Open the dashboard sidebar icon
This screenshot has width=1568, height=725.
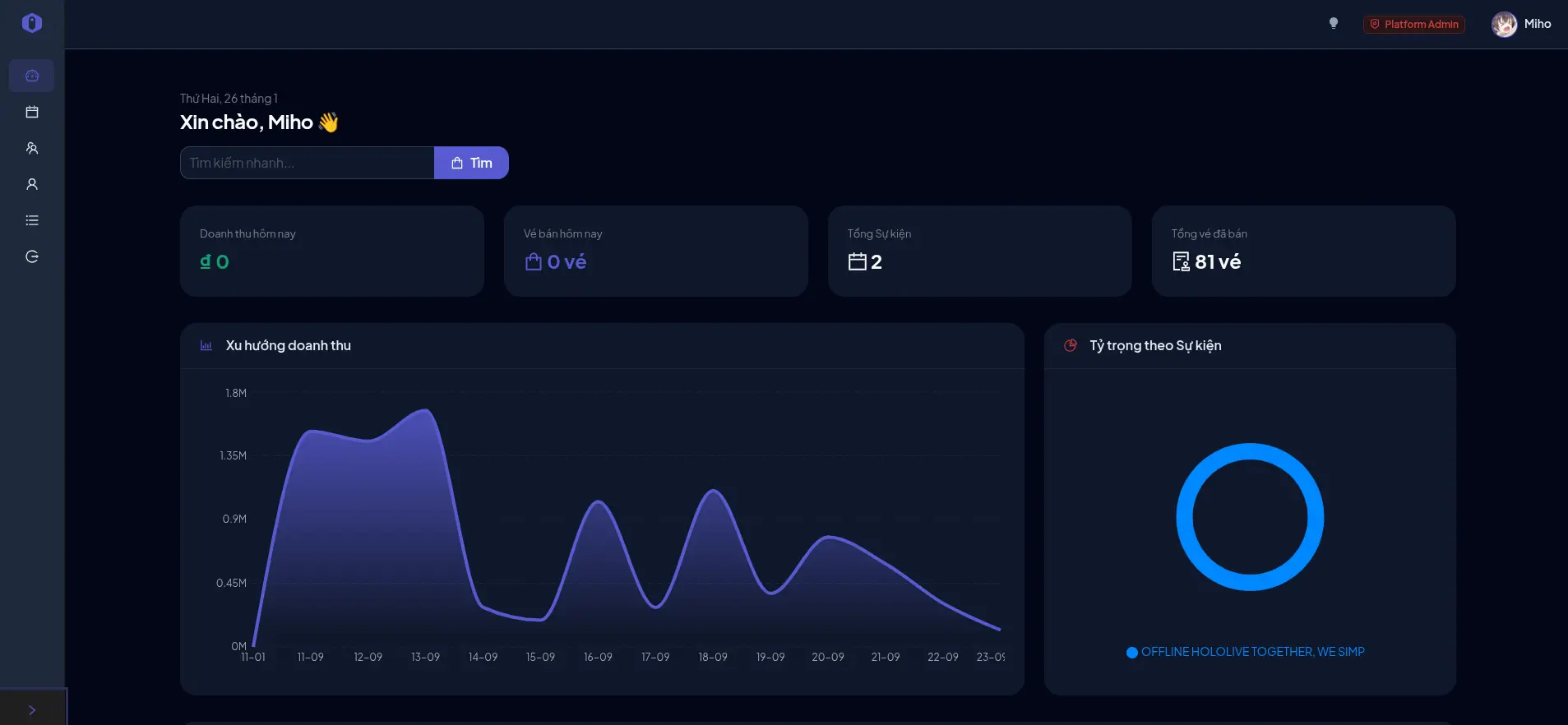click(32, 76)
